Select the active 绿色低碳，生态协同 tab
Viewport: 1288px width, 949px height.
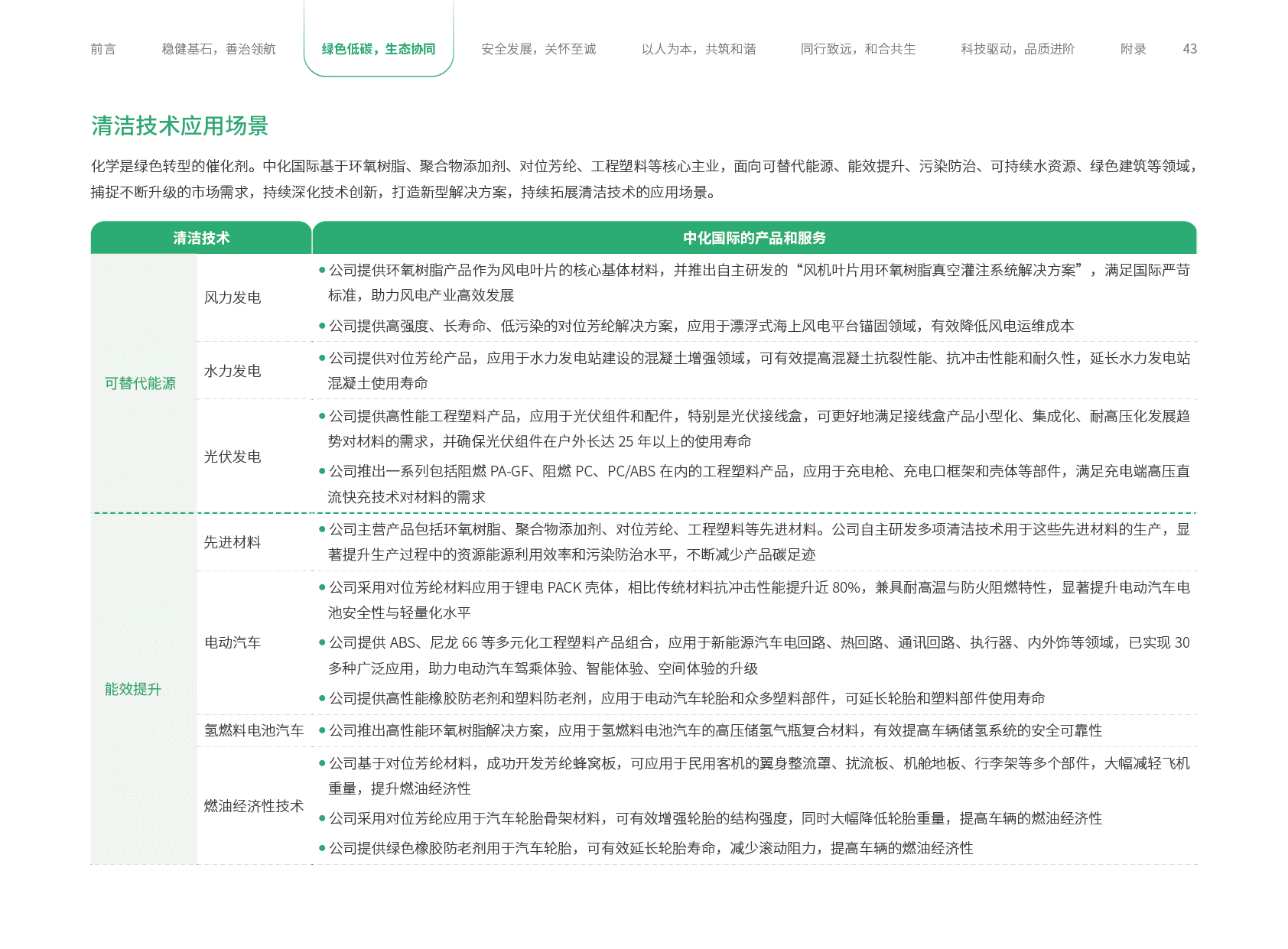tap(379, 49)
